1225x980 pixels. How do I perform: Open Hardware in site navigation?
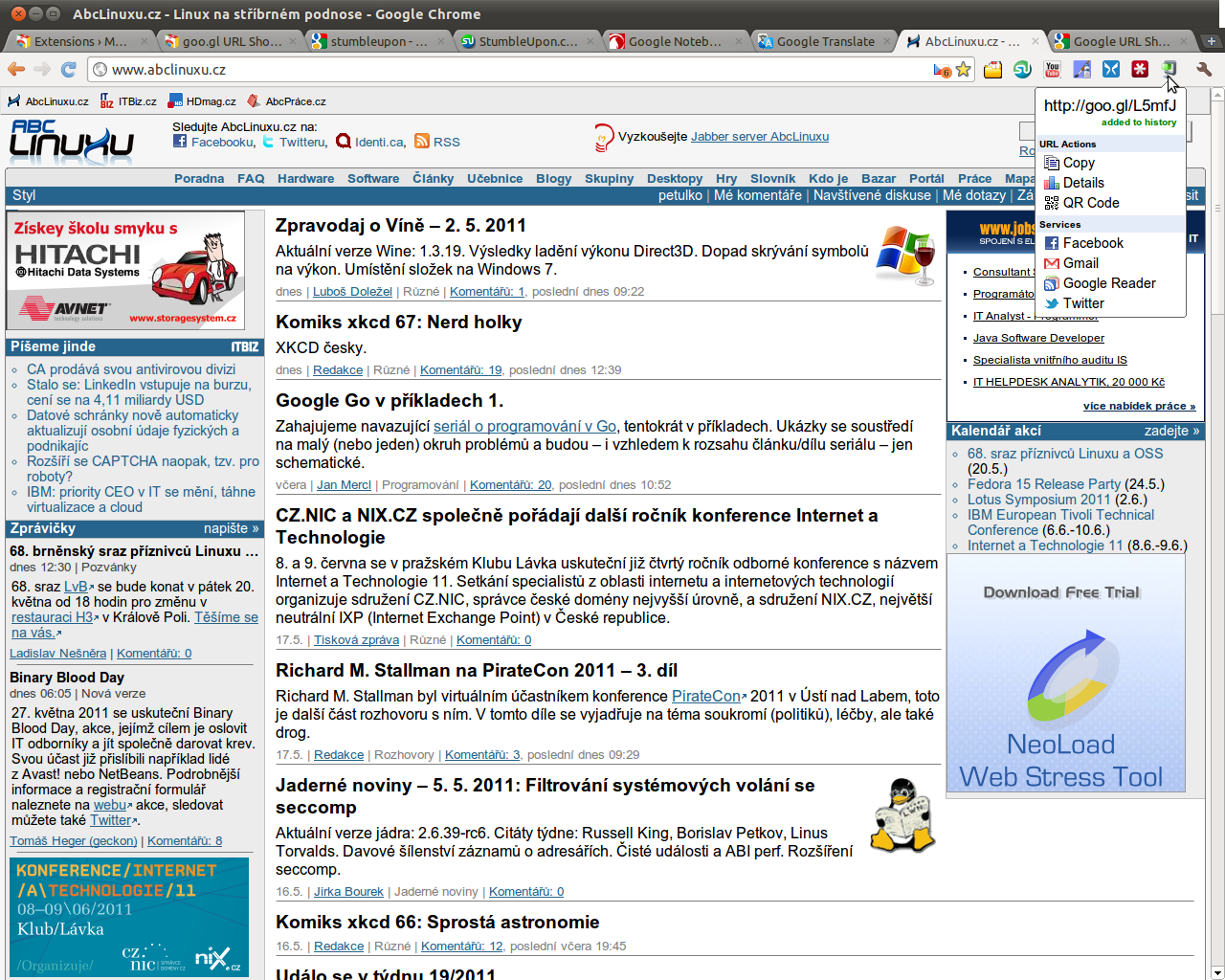pyautogui.click(x=305, y=178)
